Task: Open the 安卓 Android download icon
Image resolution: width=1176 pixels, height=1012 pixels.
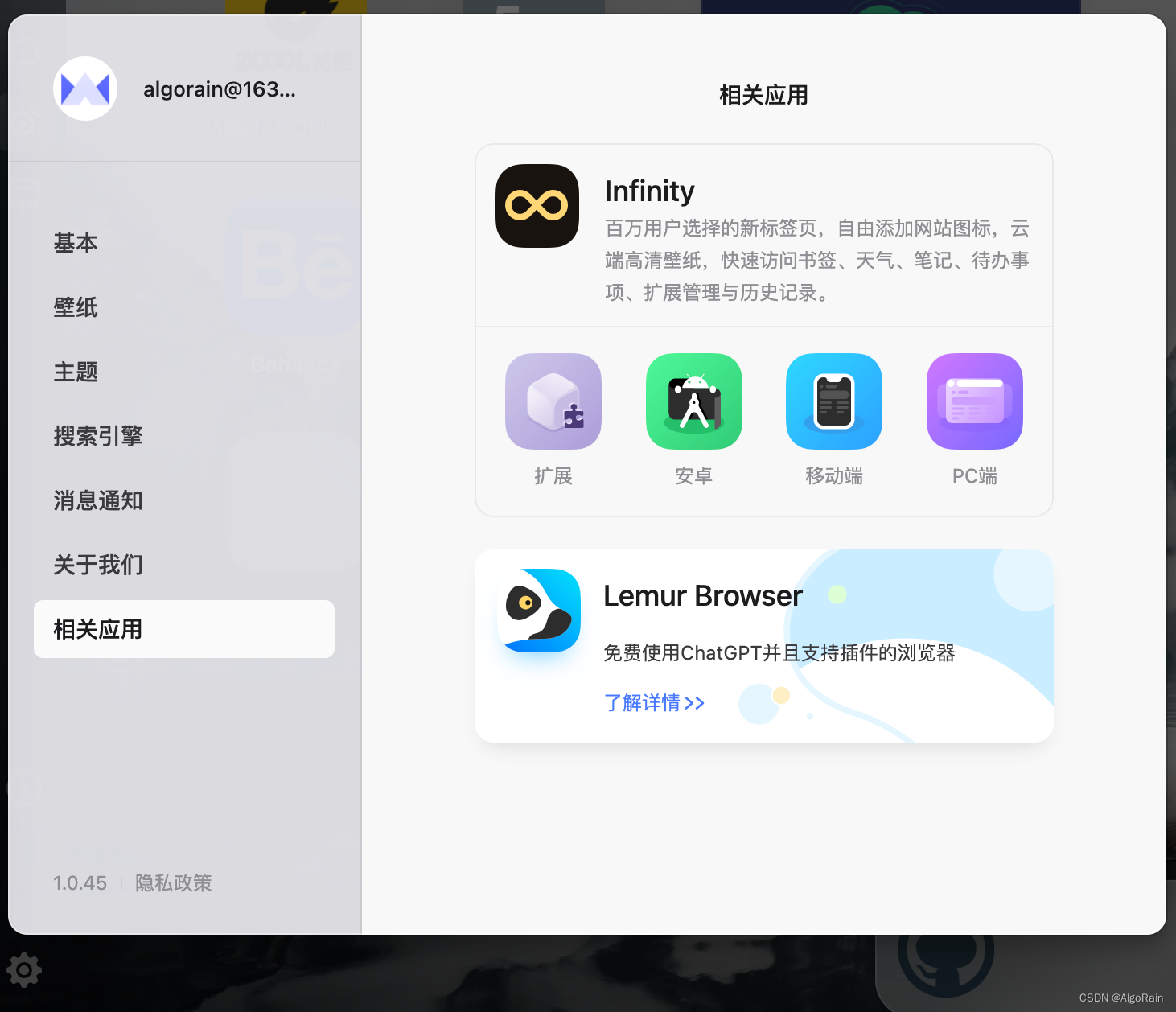Action: click(693, 401)
